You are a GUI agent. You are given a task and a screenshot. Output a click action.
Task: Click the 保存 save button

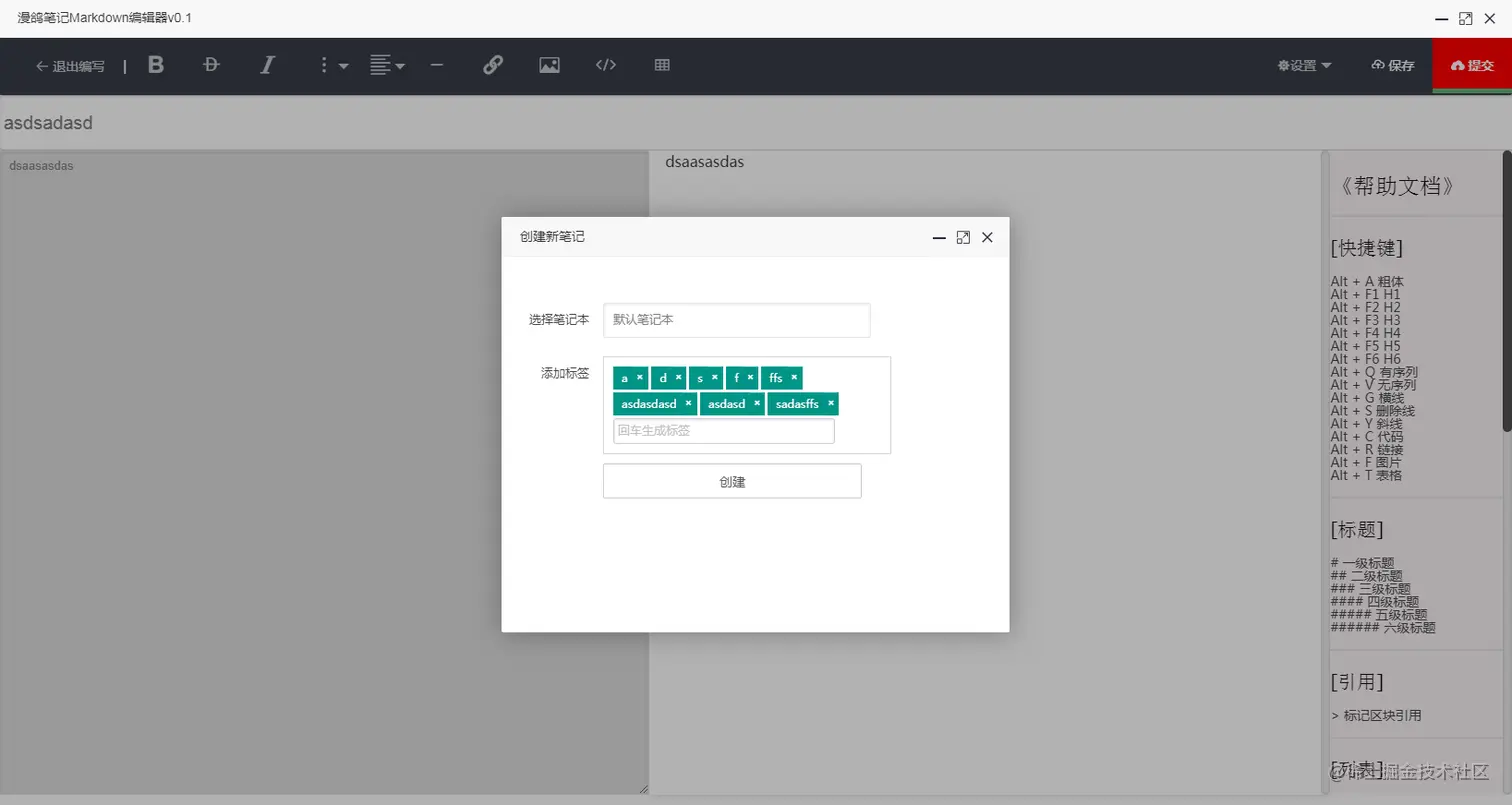click(1393, 66)
